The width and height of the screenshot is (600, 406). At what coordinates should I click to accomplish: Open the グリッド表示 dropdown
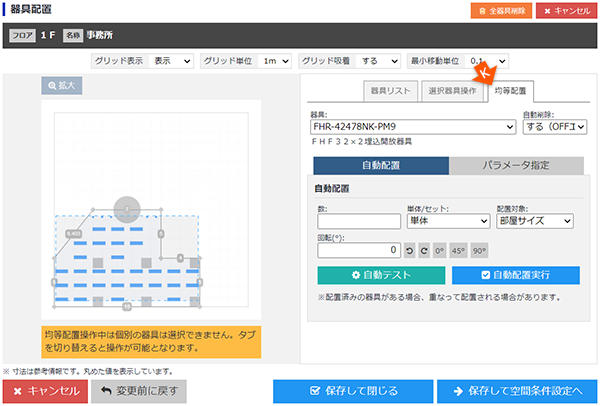tap(172, 61)
